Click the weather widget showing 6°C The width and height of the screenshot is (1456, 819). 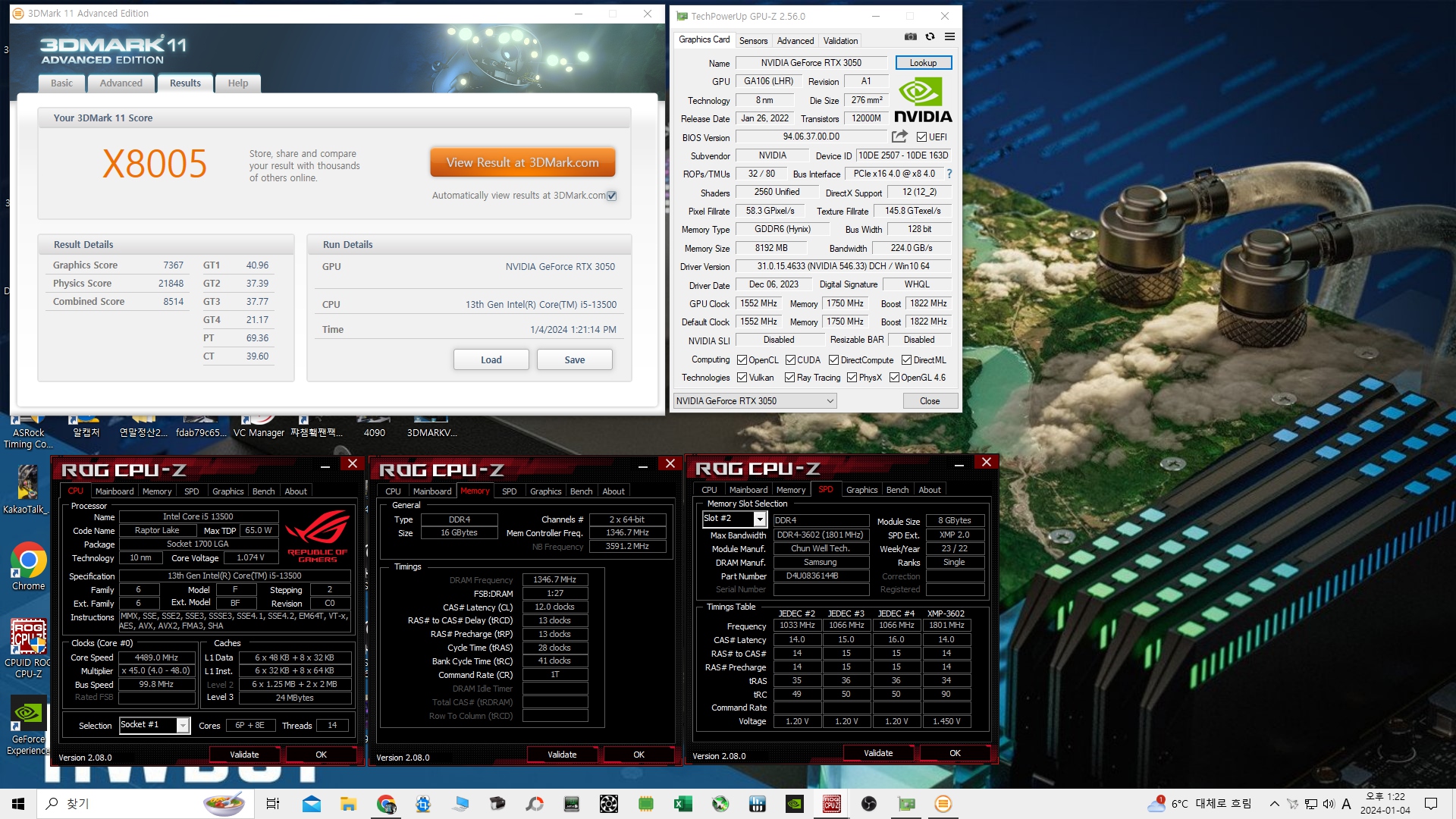point(1199,804)
